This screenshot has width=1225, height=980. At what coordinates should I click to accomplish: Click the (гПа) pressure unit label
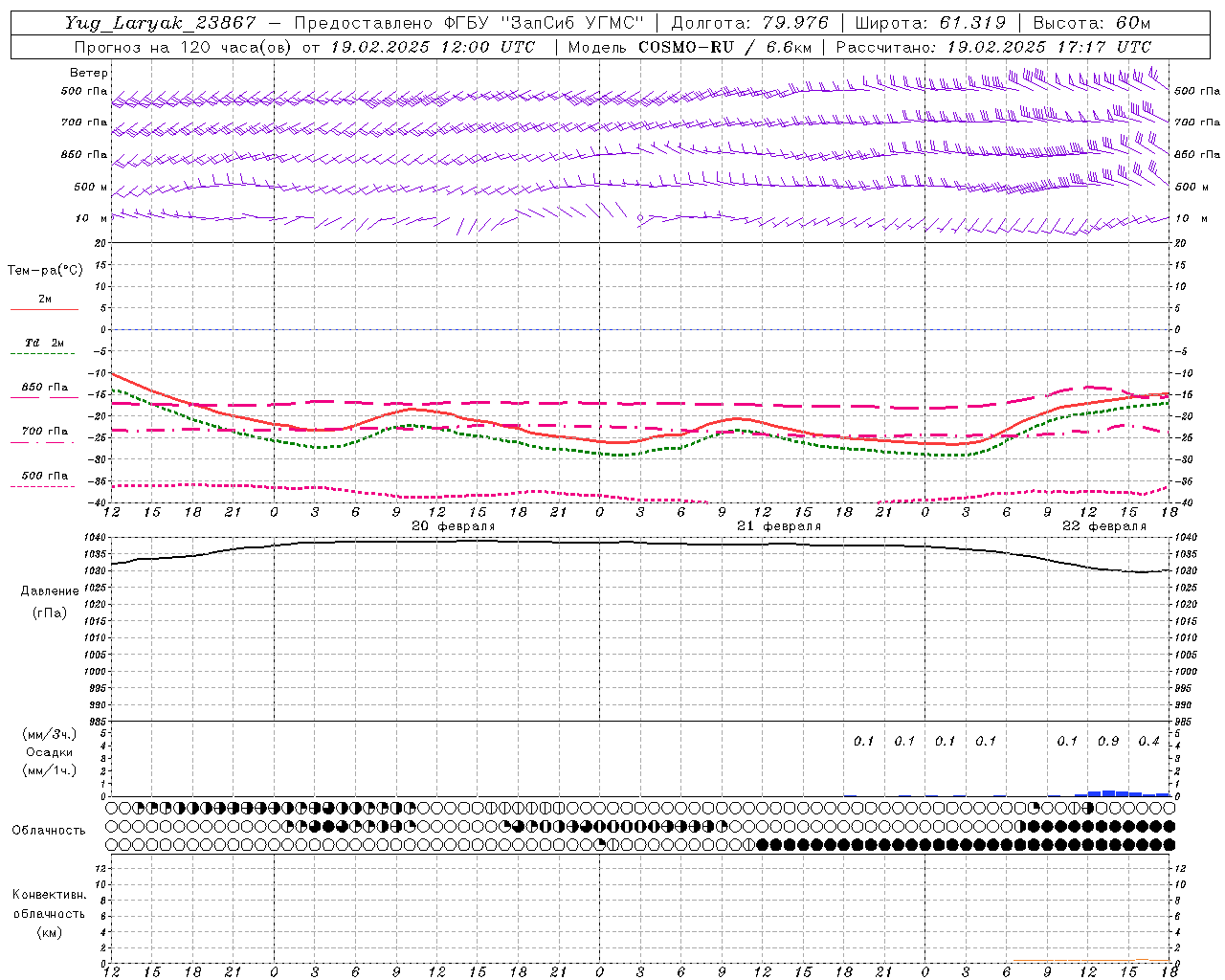(x=50, y=612)
